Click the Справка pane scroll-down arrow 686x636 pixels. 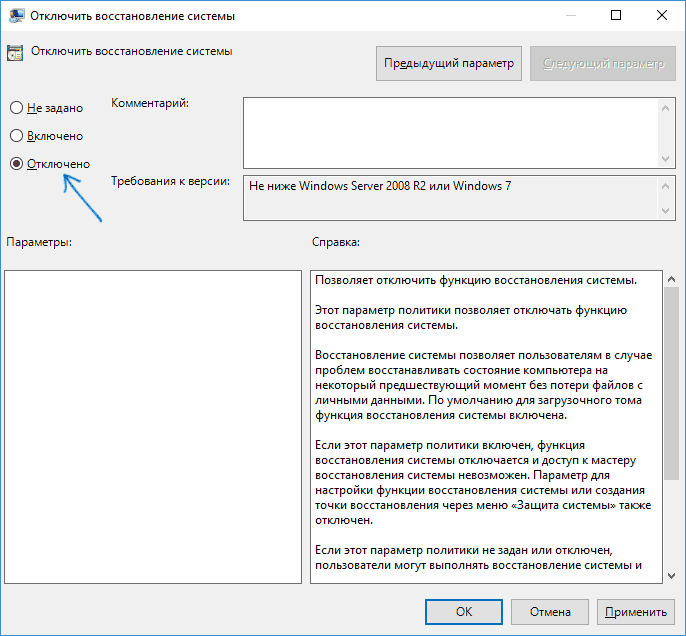(672, 576)
